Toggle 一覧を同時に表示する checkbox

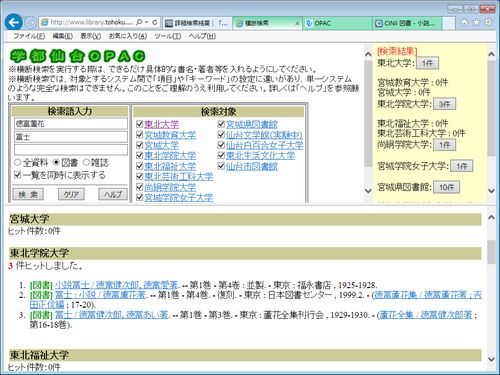point(18,175)
